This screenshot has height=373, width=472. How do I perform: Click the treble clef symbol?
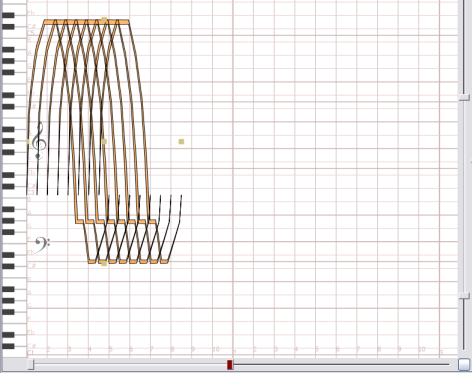[39, 141]
